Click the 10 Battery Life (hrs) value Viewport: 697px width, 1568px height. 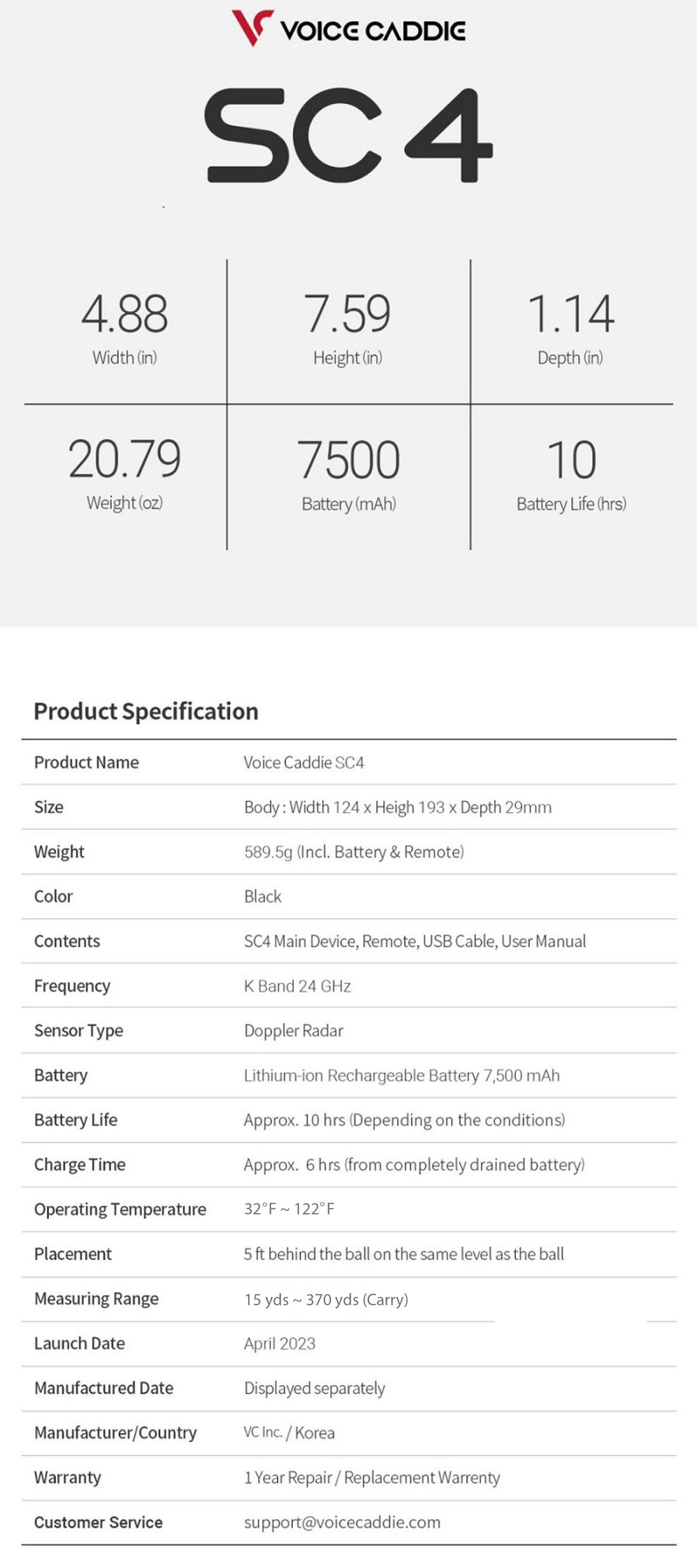(572, 461)
